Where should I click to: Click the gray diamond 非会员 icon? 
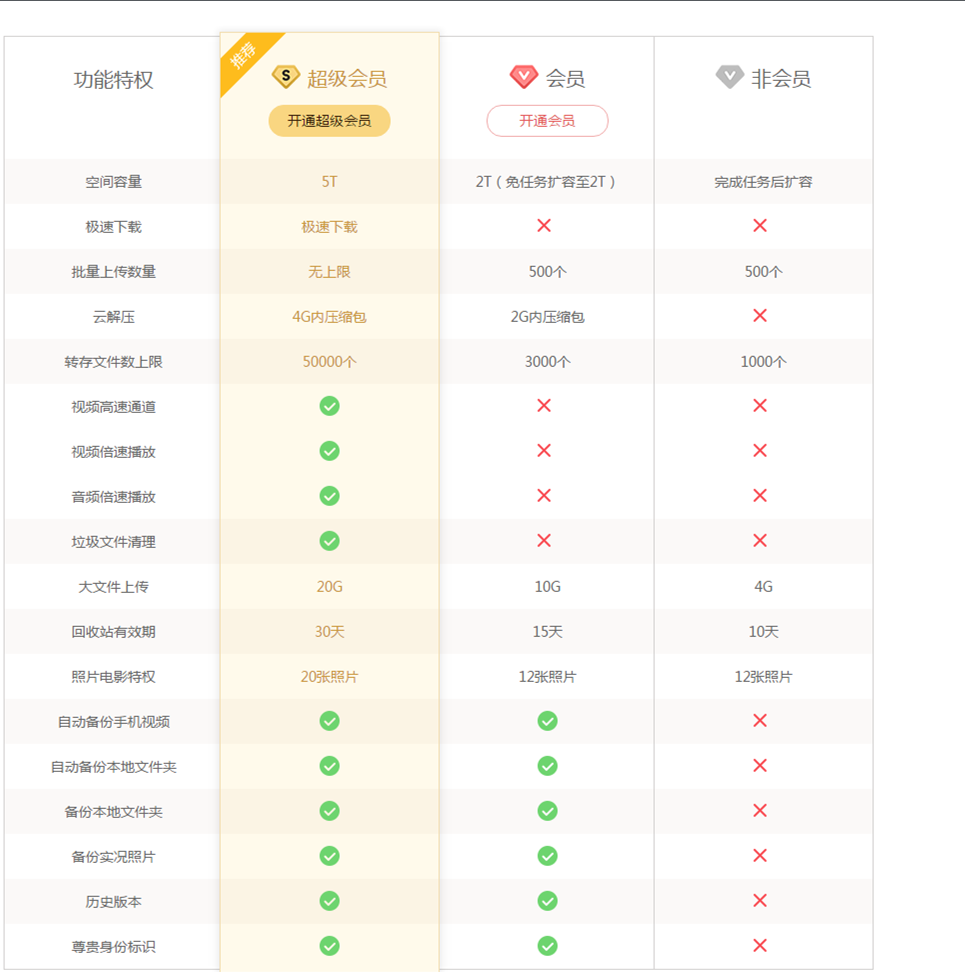(730, 77)
